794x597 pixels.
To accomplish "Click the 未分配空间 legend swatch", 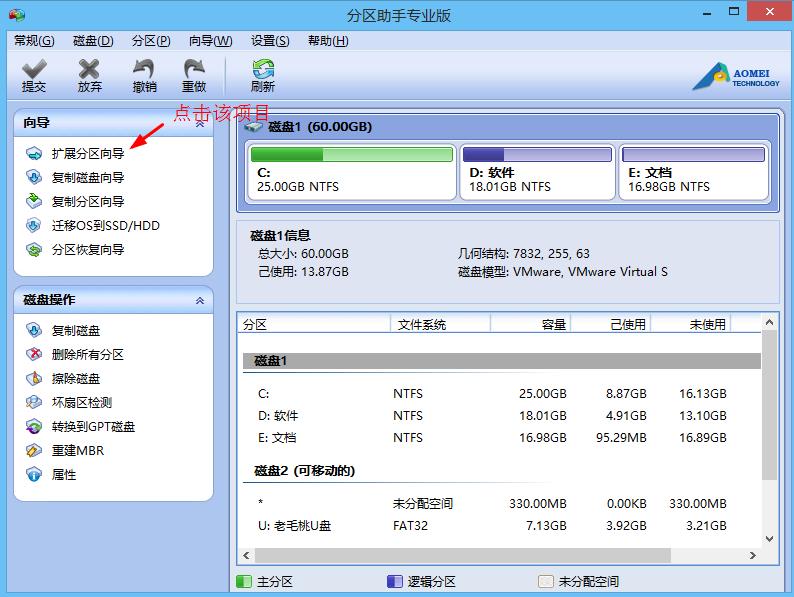I will pyautogui.click(x=546, y=581).
